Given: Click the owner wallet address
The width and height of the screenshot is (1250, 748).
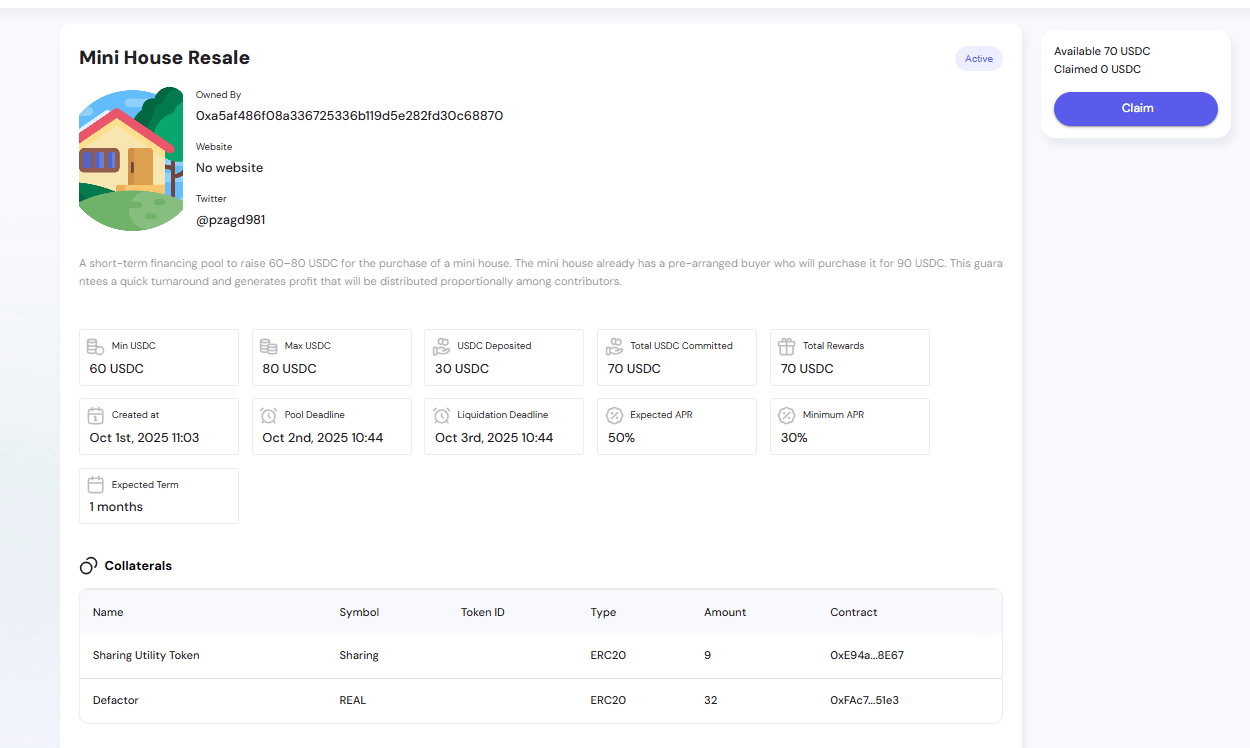Looking at the screenshot, I should click(x=349, y=116).
